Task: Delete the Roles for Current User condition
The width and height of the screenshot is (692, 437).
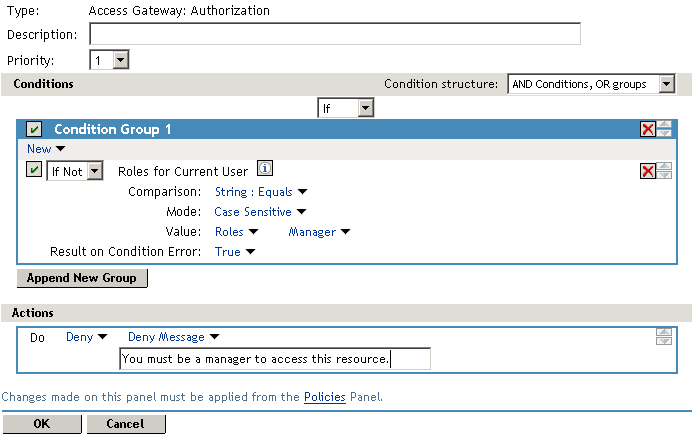Action: coord(648,171)
